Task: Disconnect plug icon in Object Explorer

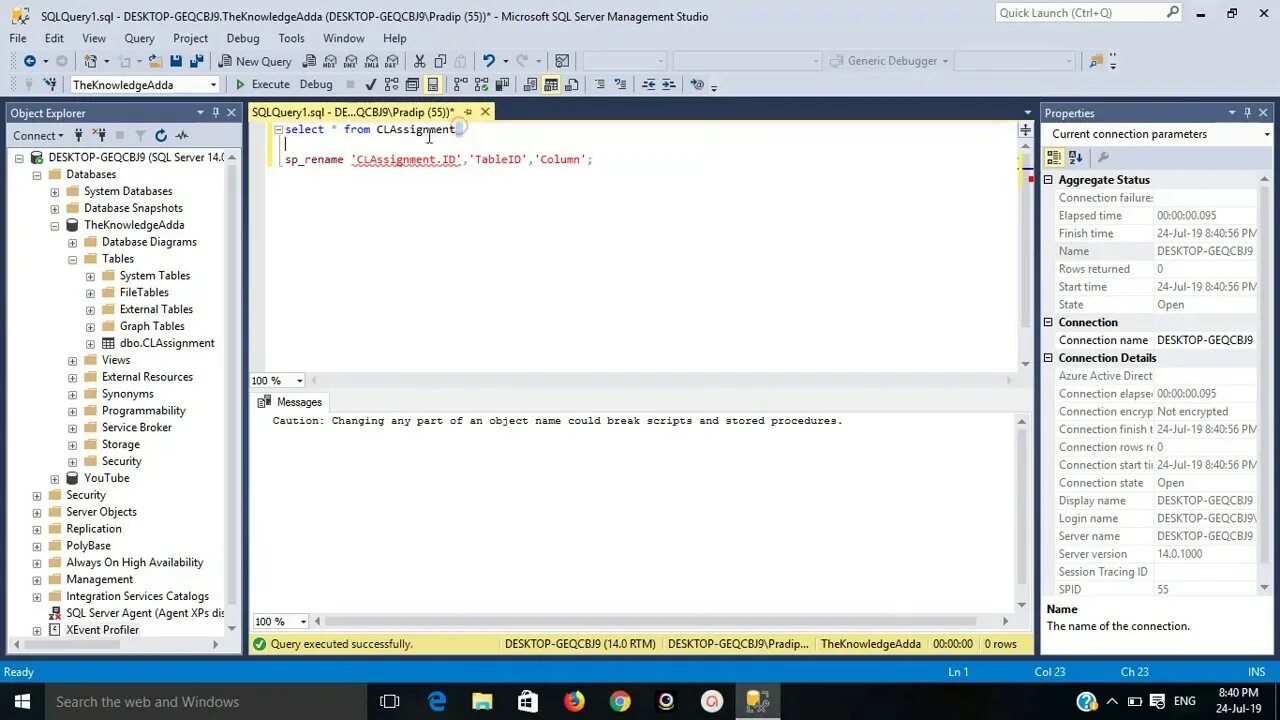Action: coord(100,135)
